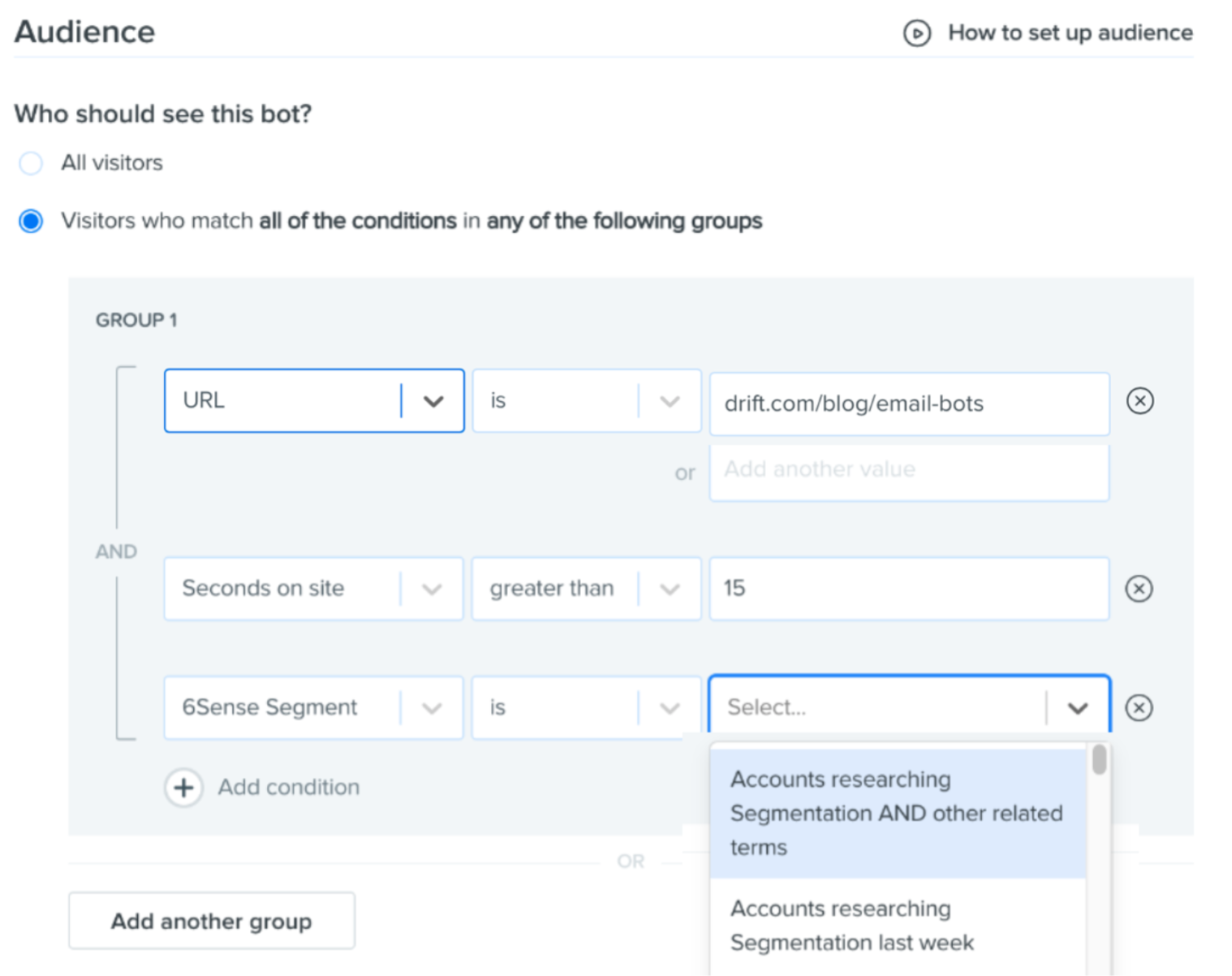Screen dimensions: 1232x976
Task: Select Visitors who match conditions radio button
Action: tap(31, 221)
